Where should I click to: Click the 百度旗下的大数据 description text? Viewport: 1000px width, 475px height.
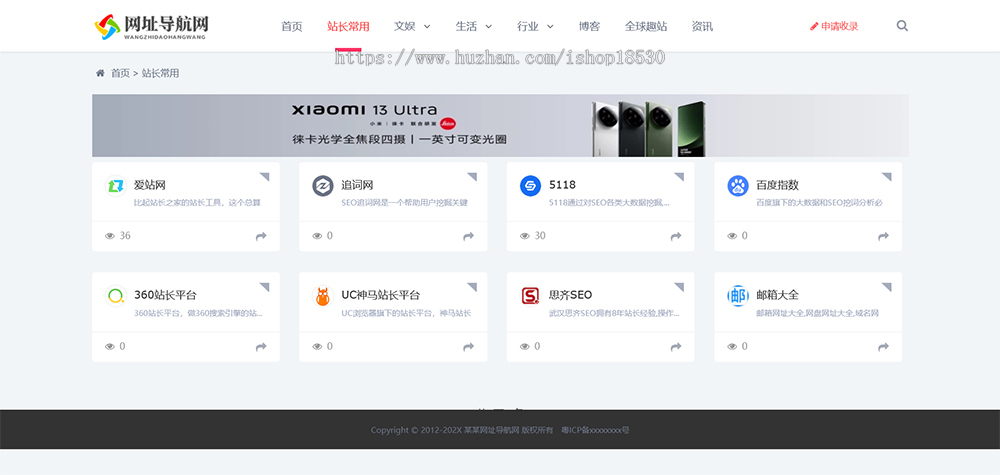(820, 203)
